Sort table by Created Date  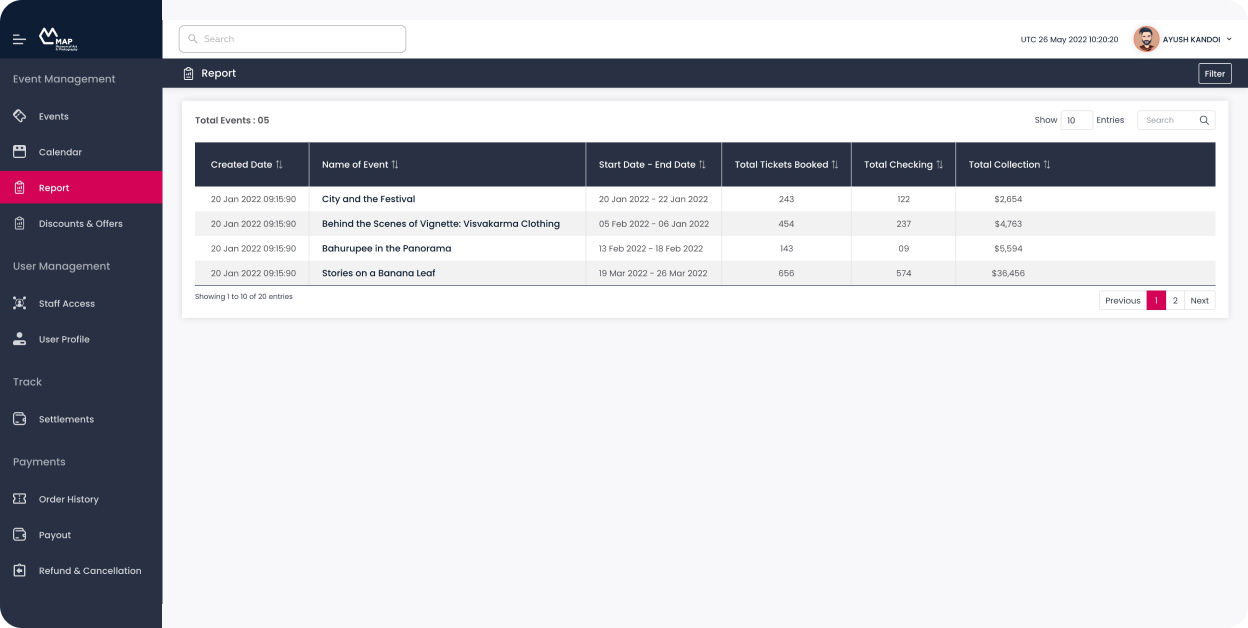pyautogui.click(x=279, y=165)
